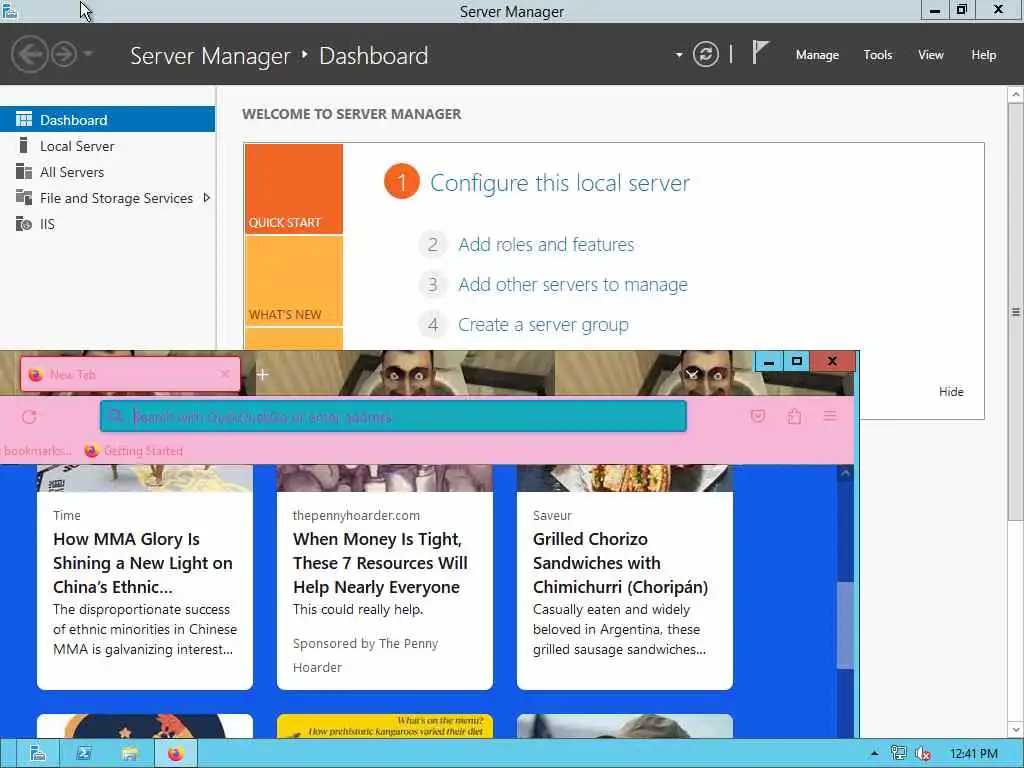Click the Firefox address search bar
This screenshot has height=768, width=1024.
[x=393, y=416]
